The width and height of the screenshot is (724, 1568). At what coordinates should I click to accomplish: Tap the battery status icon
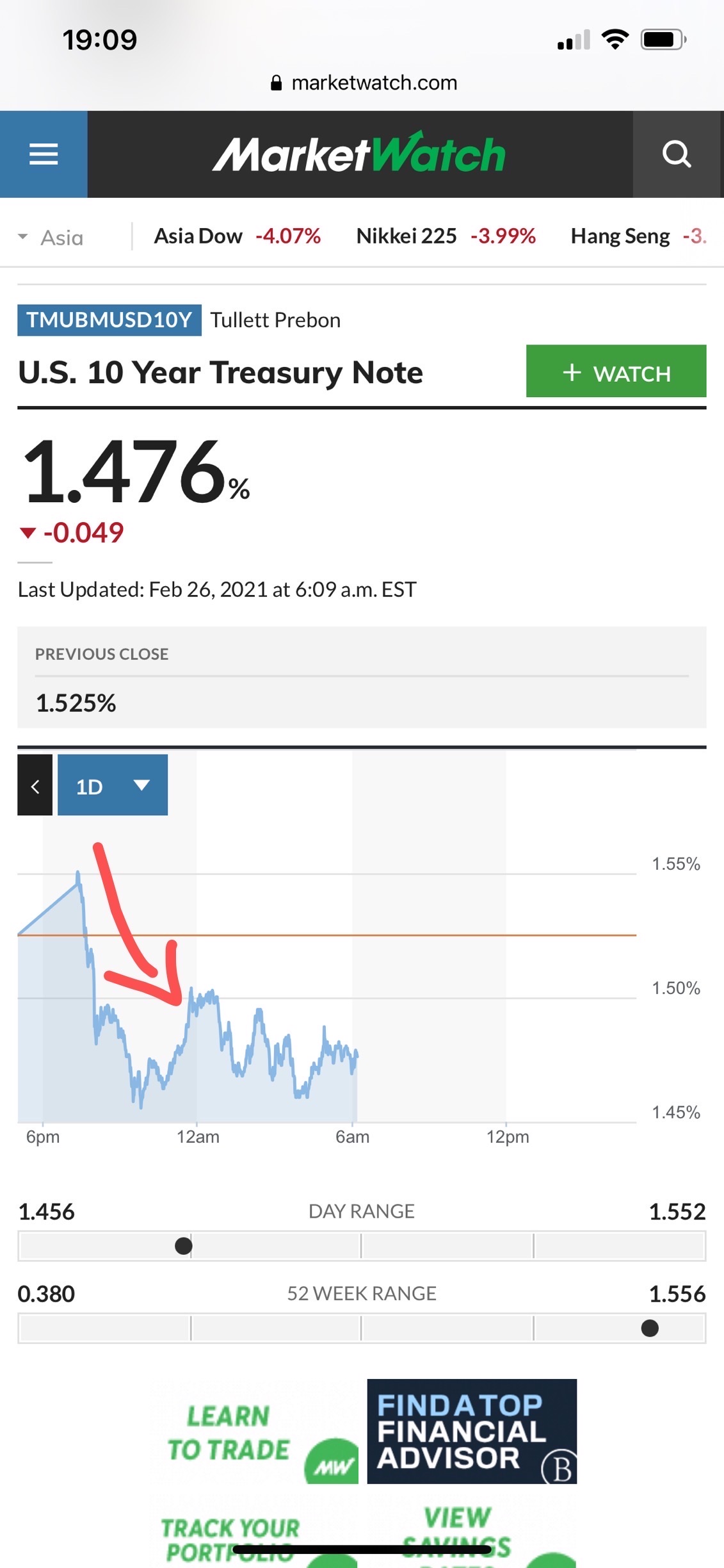pyautogui.click(x=664, y=40)
